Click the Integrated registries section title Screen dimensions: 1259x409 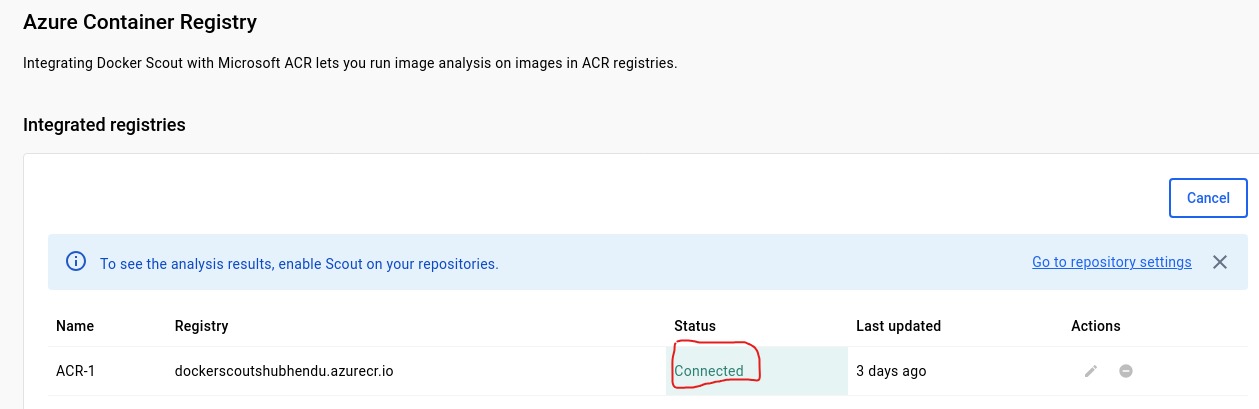tap(104, 125)
